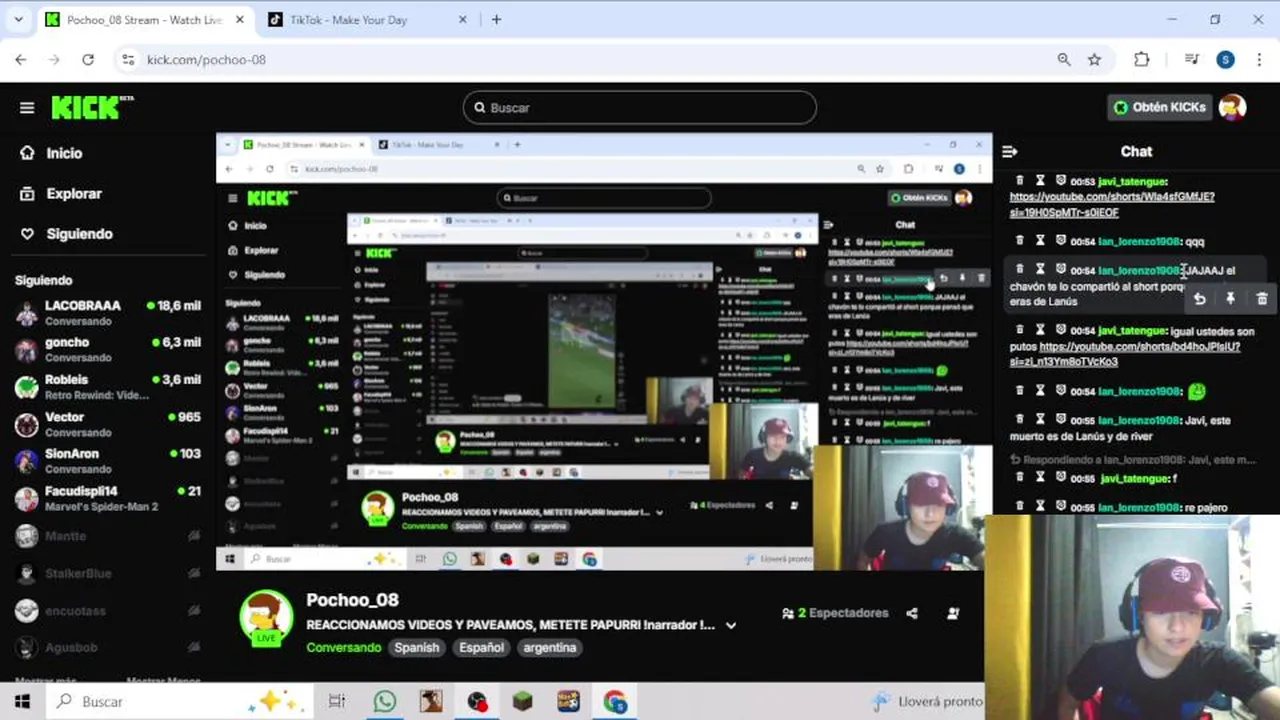Open the user profile avatar menu
This screenshot has height=720, width=1280.
pyautogui.click(x=1232, y=107)
